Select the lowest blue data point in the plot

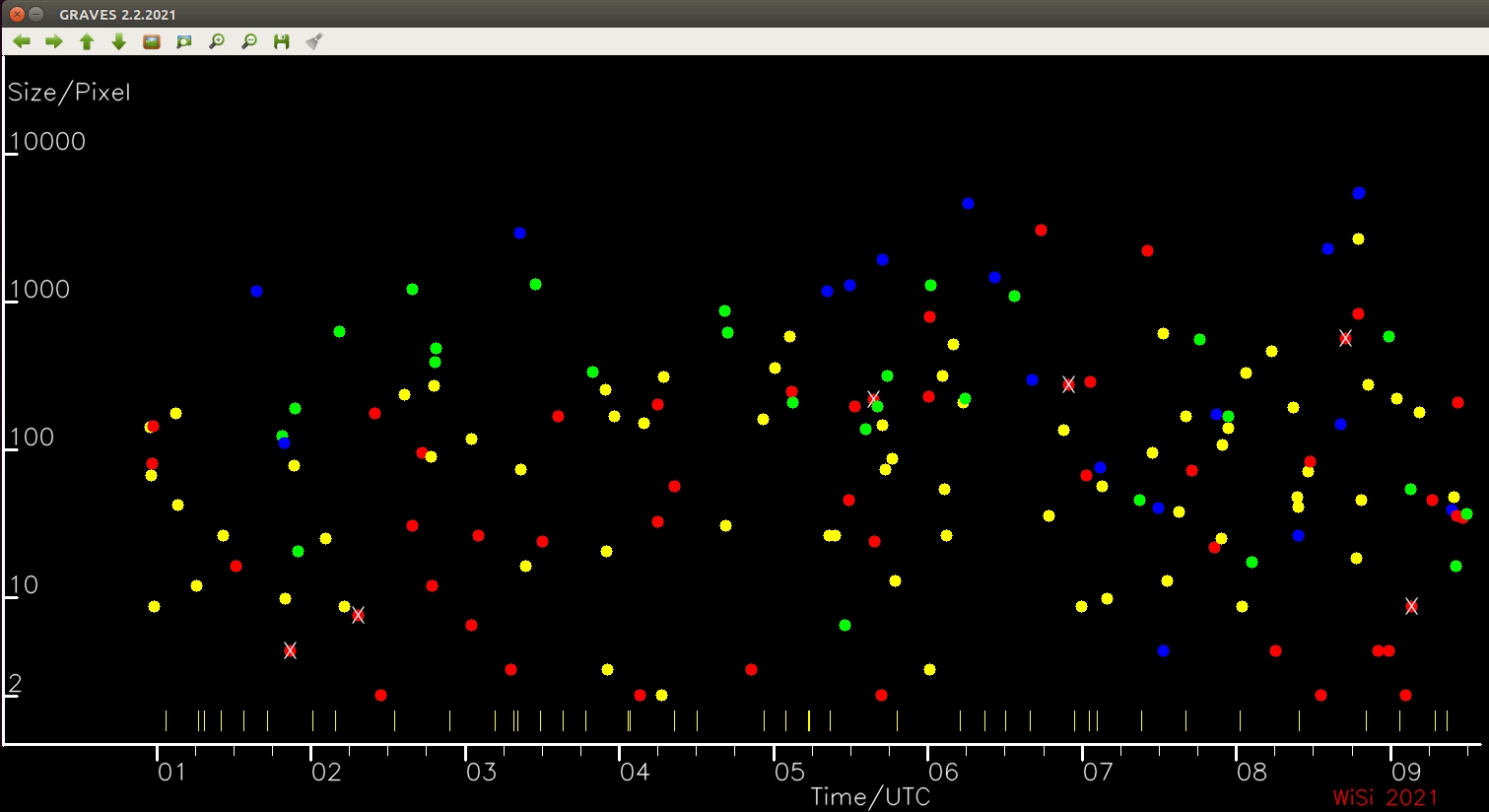[x=1163, y=650]
